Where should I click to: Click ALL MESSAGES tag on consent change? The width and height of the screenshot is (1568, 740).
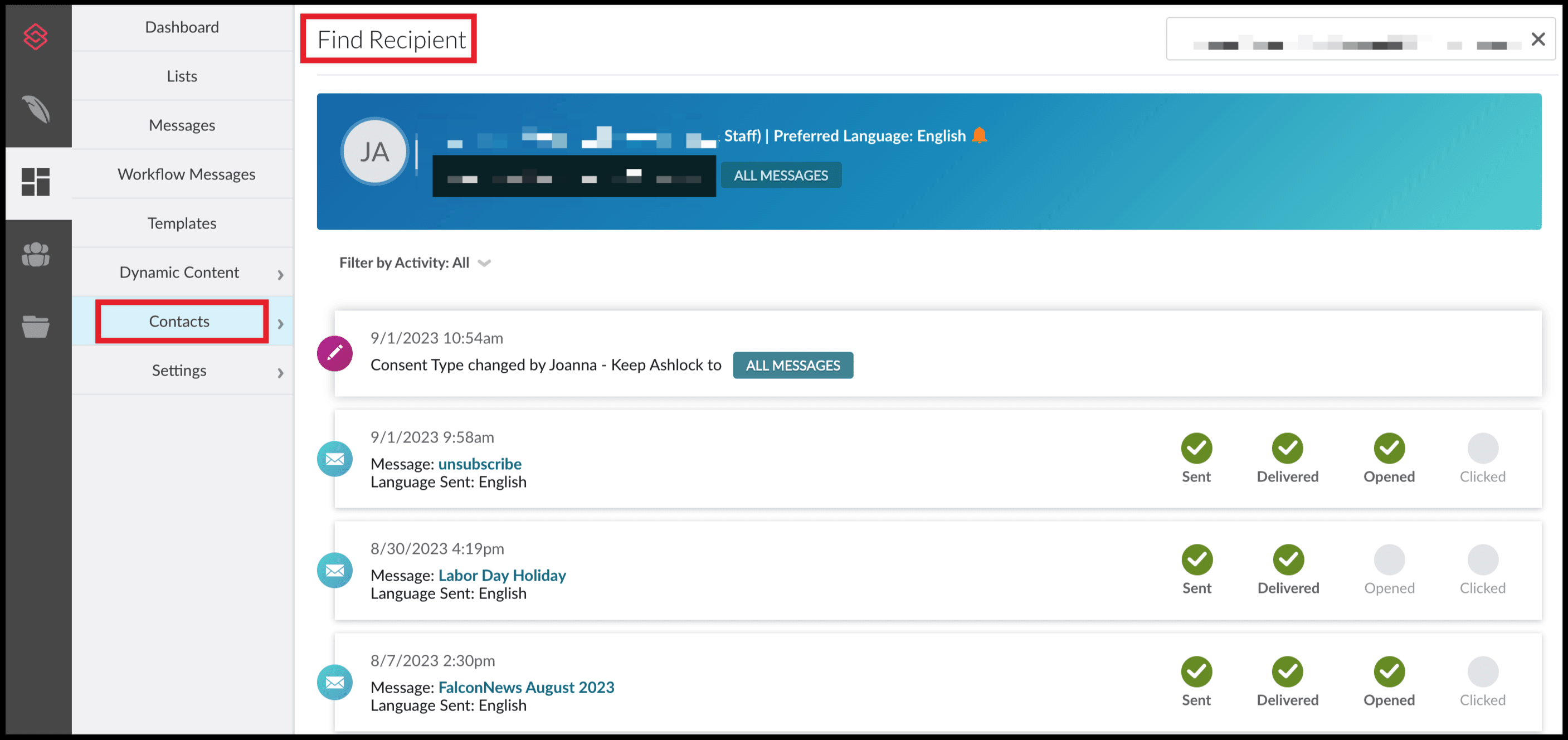pyautogui.click(x=793, y=365)
